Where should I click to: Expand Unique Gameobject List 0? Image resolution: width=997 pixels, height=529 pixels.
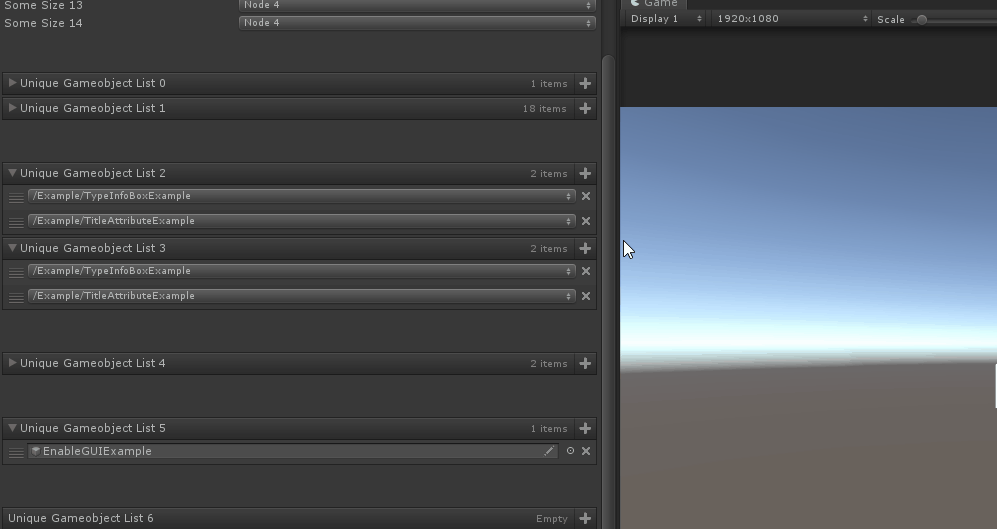pyautogui.click(x=12, y=83)
